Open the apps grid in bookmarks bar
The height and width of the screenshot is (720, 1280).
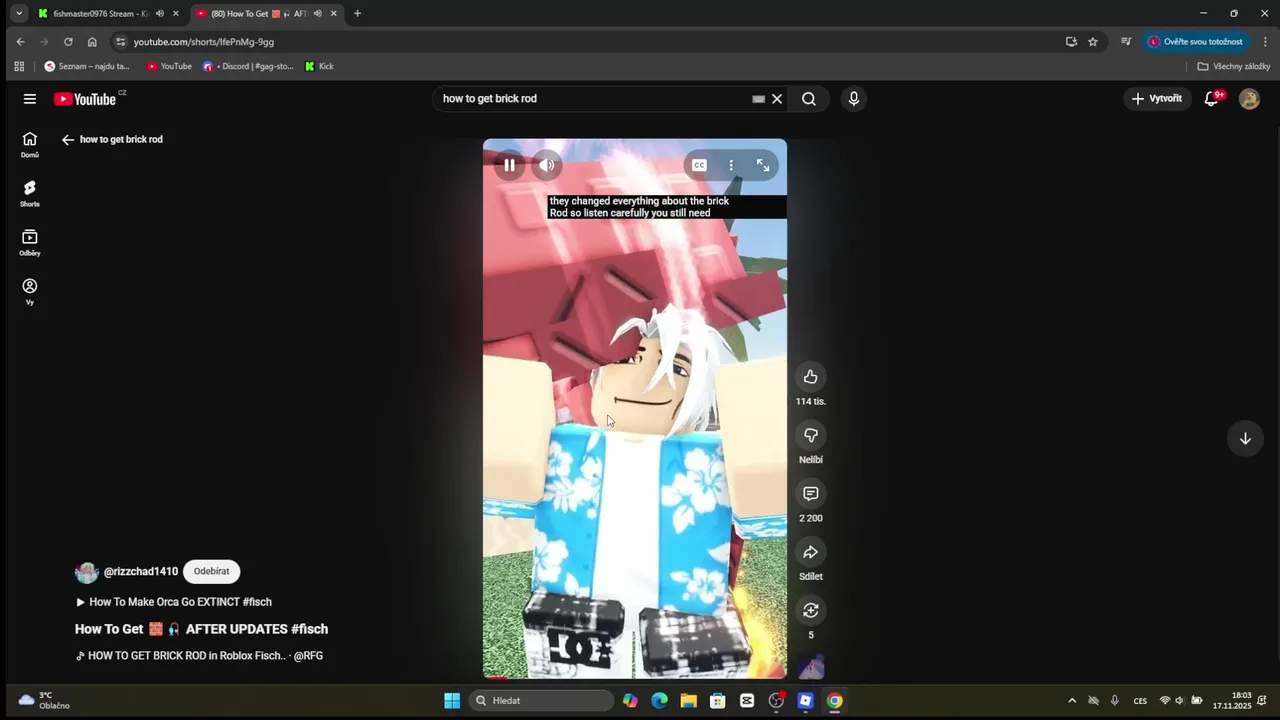coord(19,67)
